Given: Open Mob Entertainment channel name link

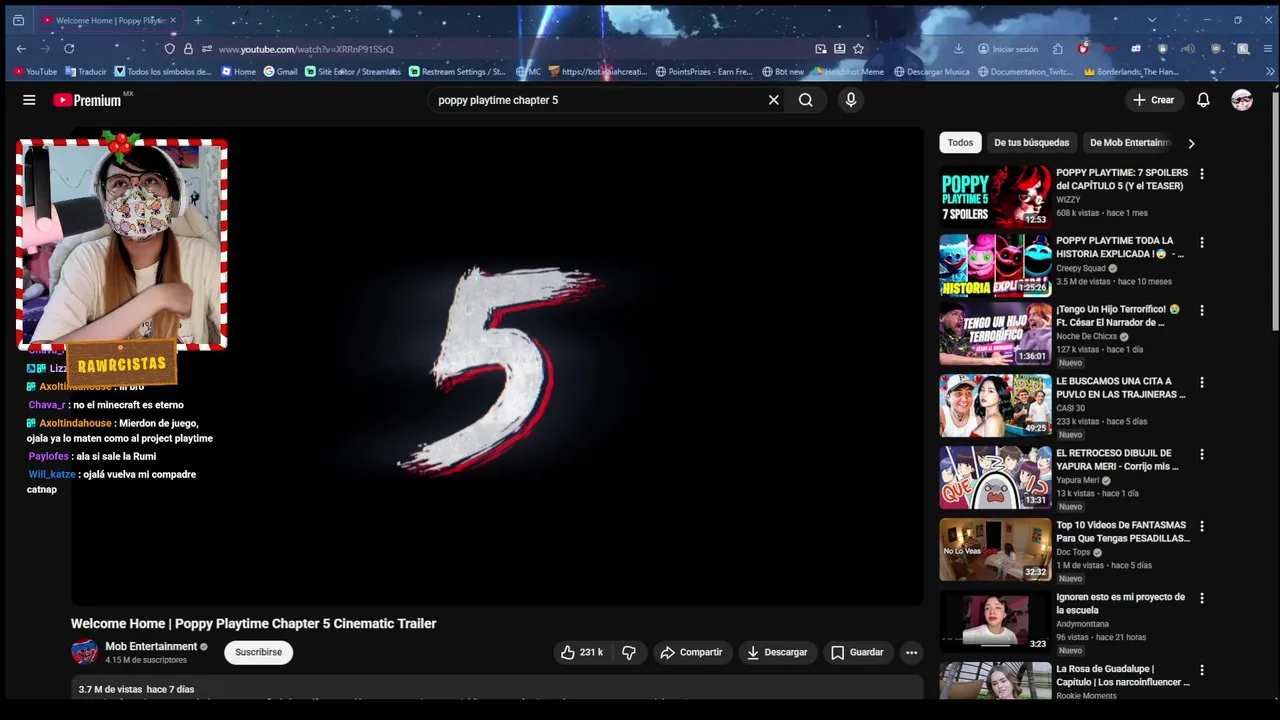Looking at the screenshot, I should coord(151,646).
